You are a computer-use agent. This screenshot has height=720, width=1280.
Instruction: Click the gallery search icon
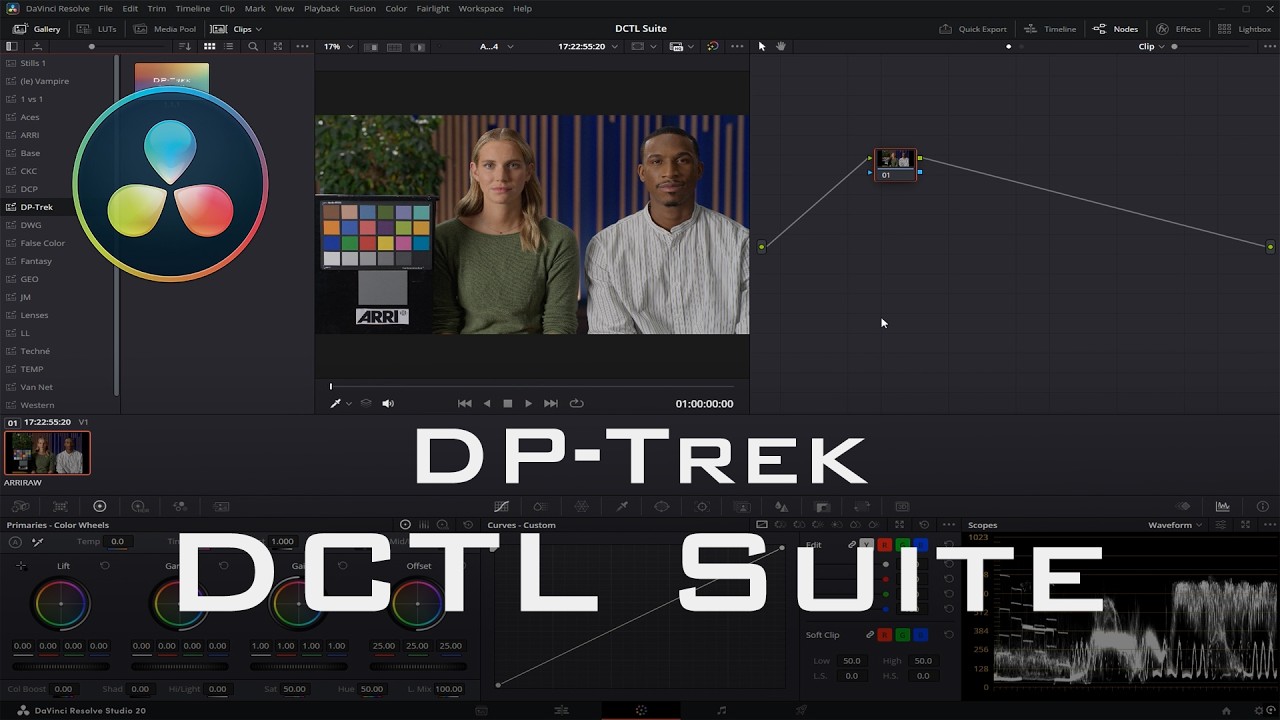(253, 46)
